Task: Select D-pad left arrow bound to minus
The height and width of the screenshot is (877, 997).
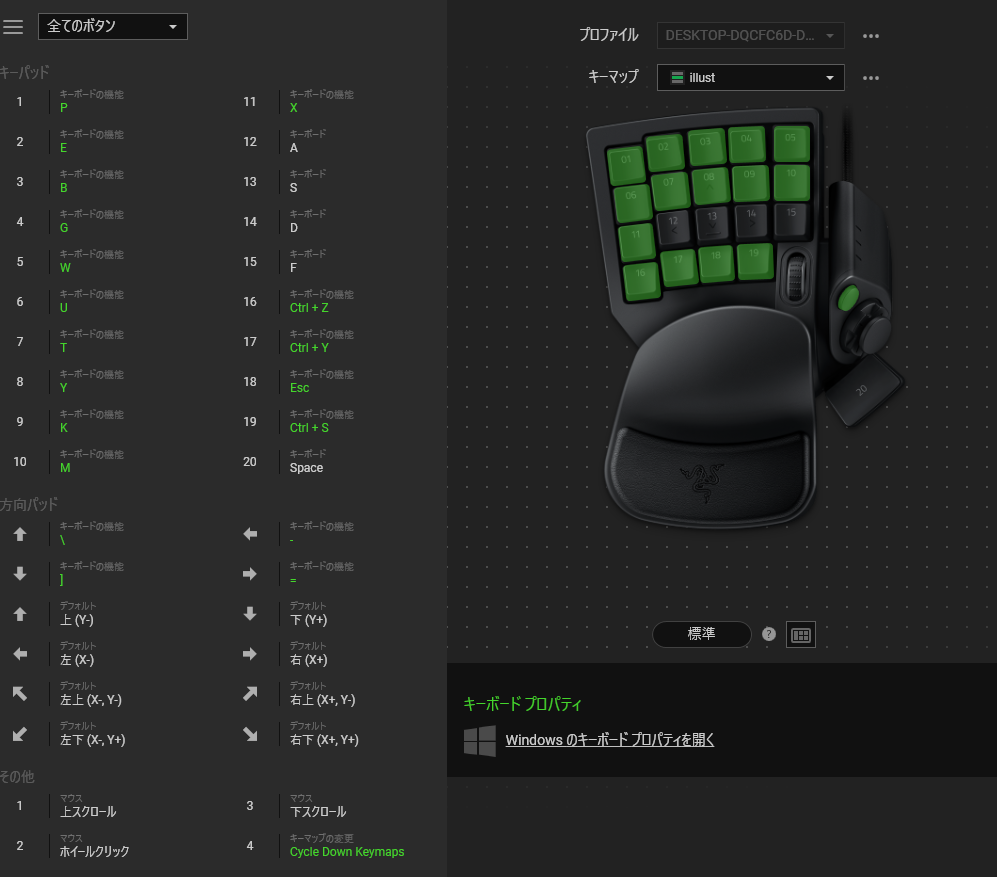Action: point(250,534)
